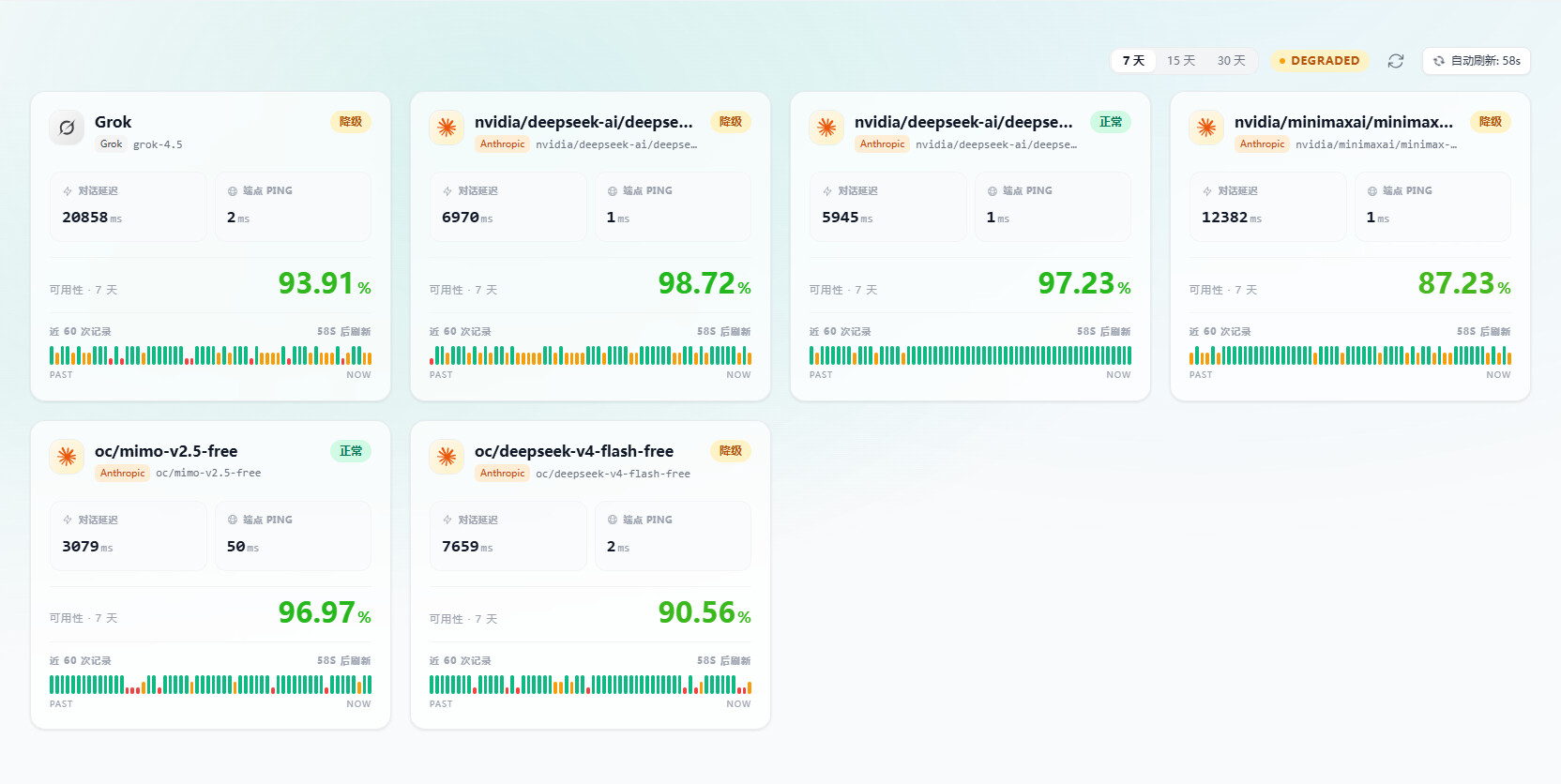The height and width of the screenshot is (784, 1561).
Task: Click the 87.23% availability value
Action: (x=1464, y=283)
